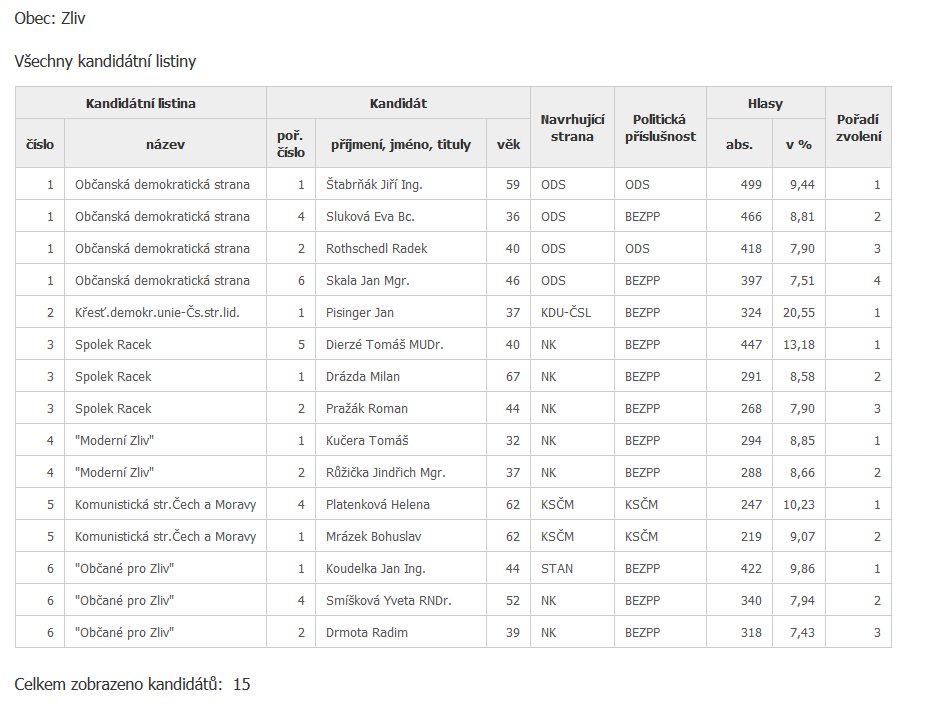Click candidate name "Drmota Radim"
The image size is (944, 704).
click(367, 632)
